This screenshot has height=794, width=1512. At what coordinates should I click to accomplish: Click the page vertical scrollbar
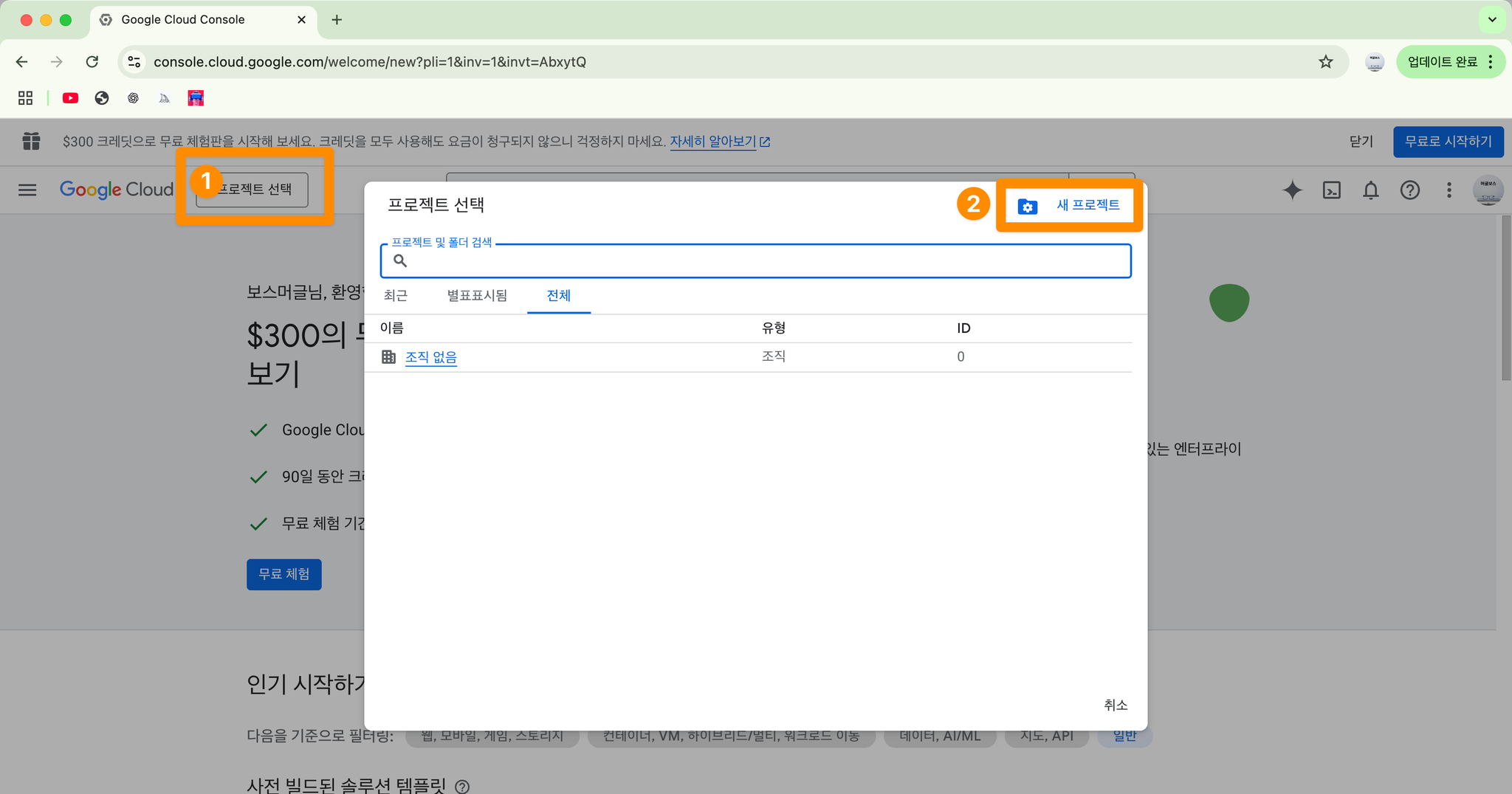(x=1506, y=298)
